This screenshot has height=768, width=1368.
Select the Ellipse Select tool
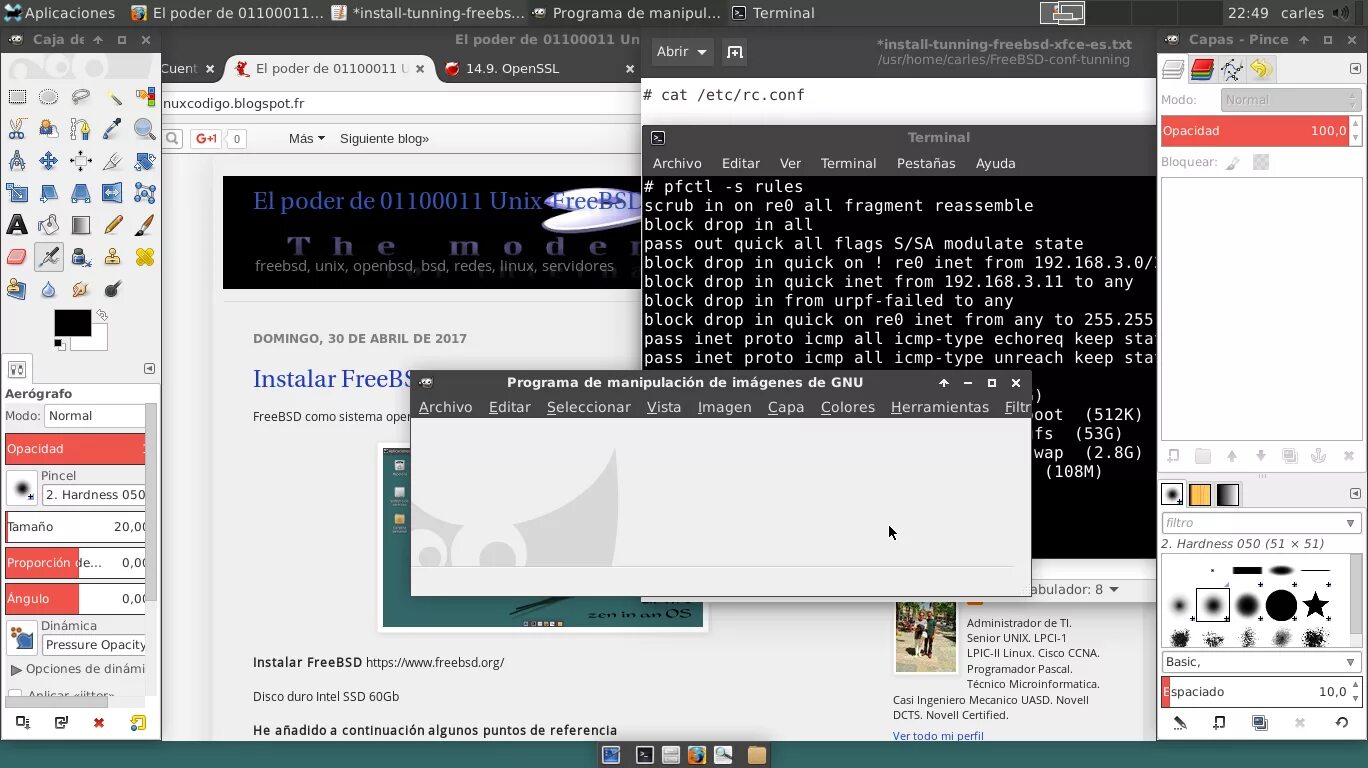click(49, 97)
